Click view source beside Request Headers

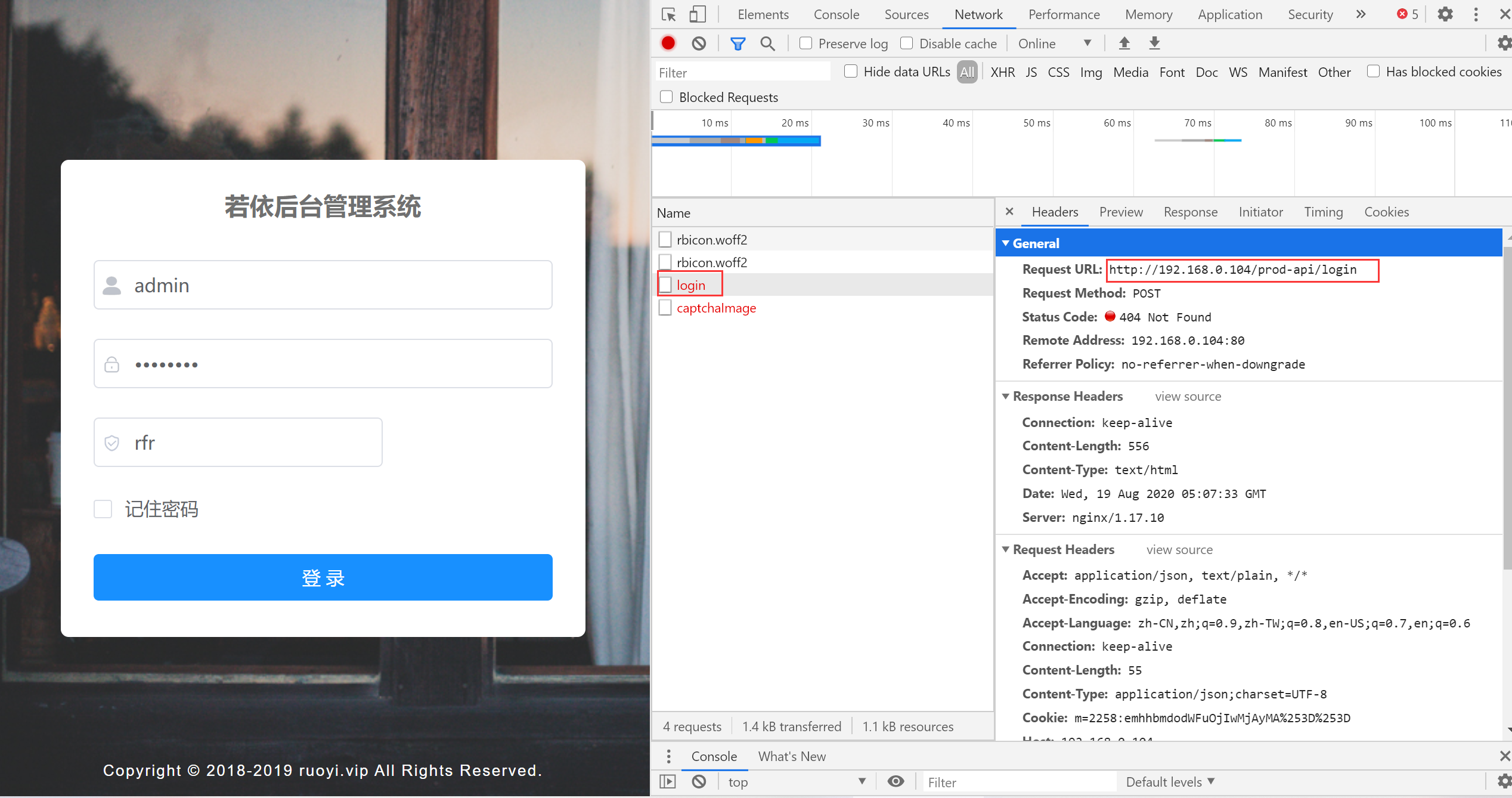(1179, 549)
